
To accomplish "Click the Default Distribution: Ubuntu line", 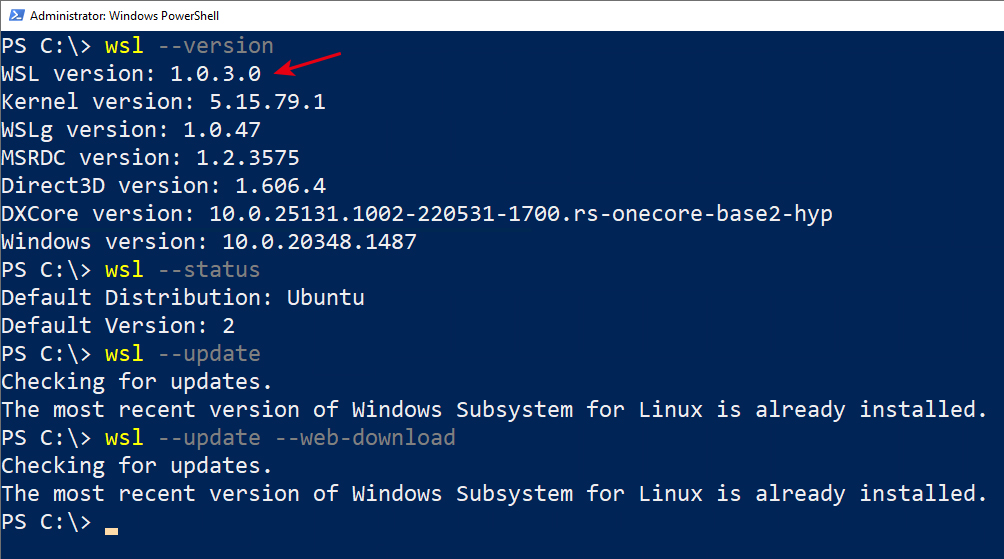I will tap(183, 298).
